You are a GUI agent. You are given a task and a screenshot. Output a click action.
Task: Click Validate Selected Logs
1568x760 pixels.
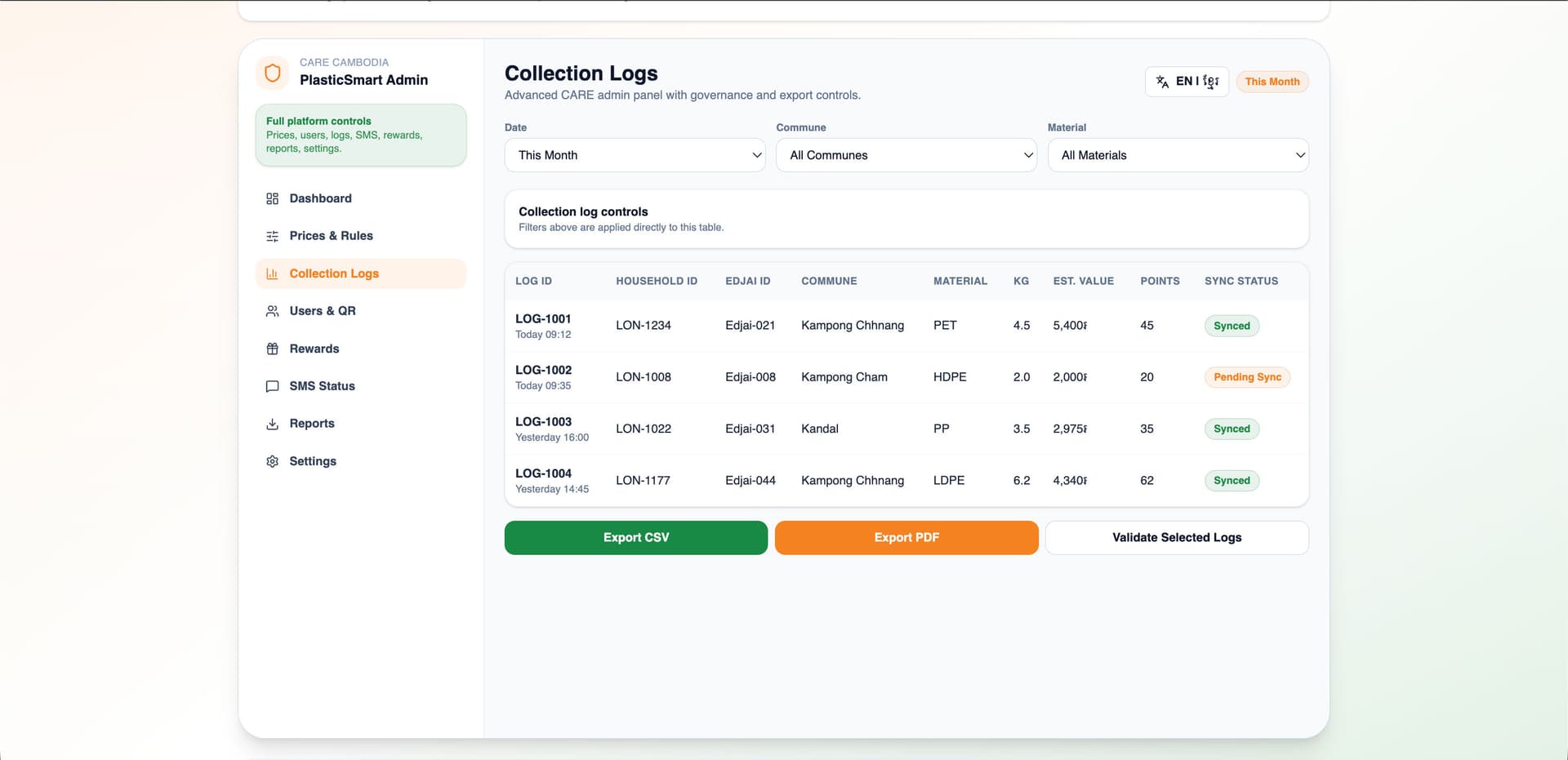1177,538
